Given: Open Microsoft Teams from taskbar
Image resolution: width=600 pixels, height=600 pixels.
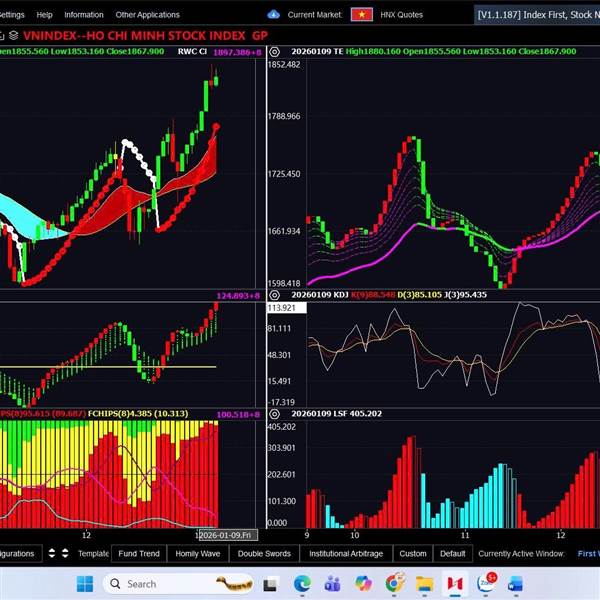Looking at the screenshot, I should 333,583.
